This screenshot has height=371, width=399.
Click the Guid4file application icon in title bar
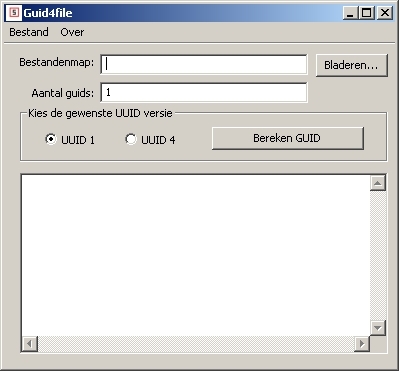[14, 13]
